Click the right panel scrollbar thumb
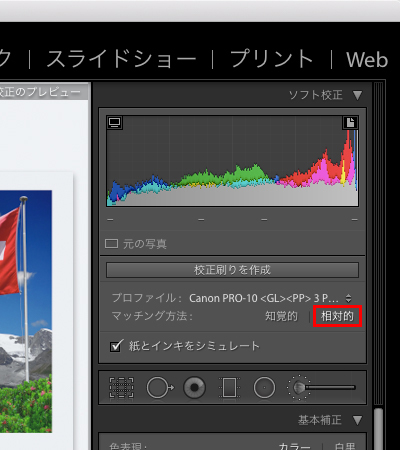Image resolution: width=400 pixels, height=450 pixels. tap(378, 428)
